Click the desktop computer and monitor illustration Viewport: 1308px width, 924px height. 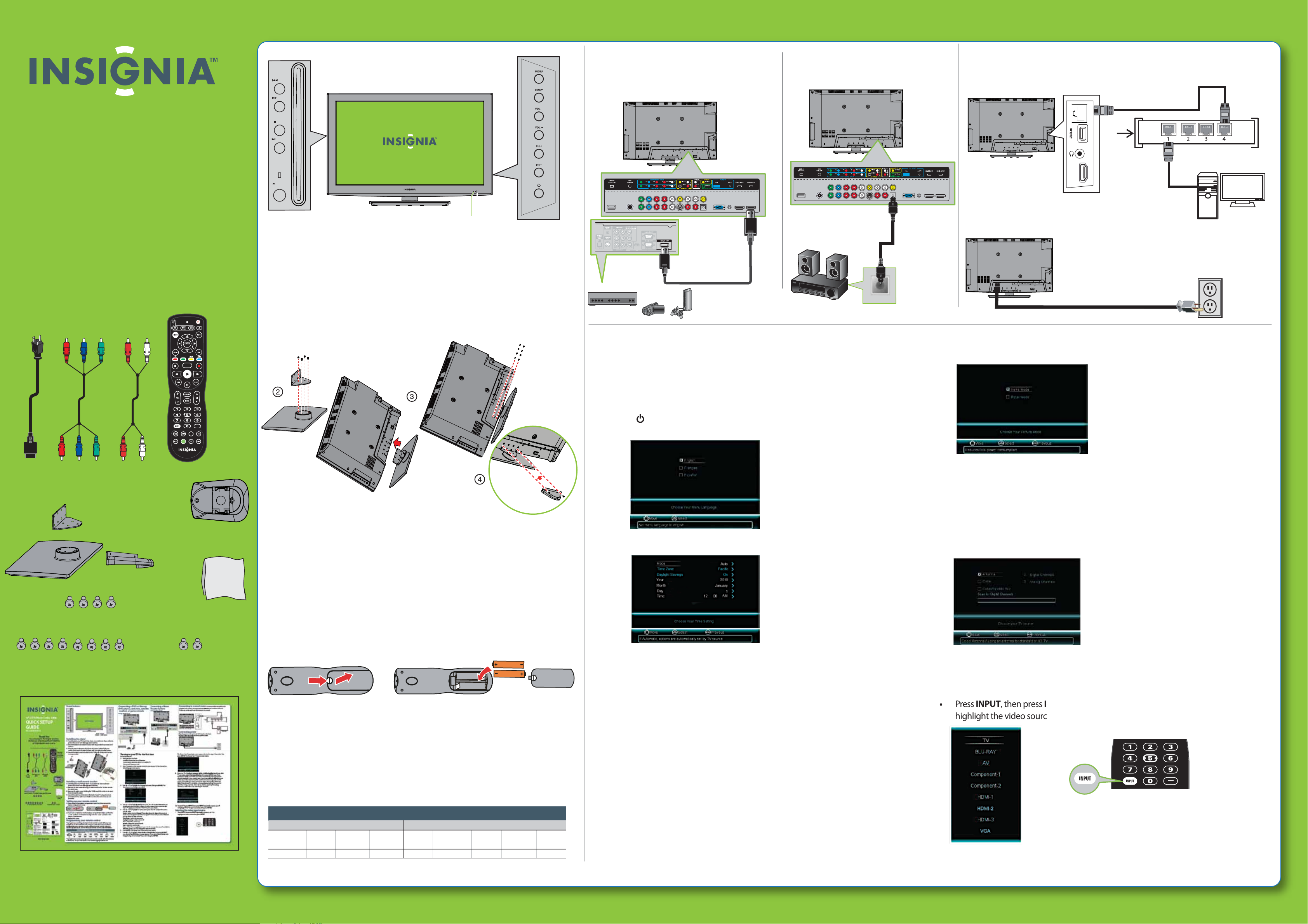(x=1231, y=195)
